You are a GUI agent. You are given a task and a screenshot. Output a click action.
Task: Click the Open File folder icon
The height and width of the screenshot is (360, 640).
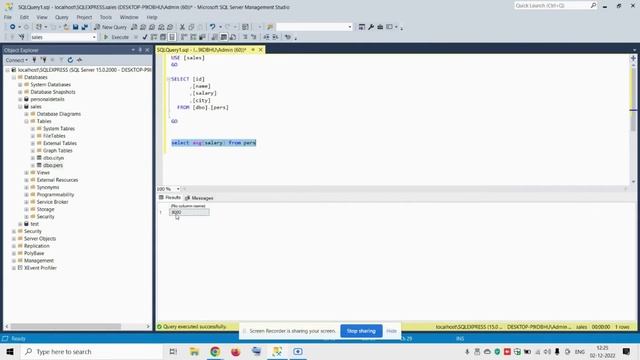click(66, 27)
